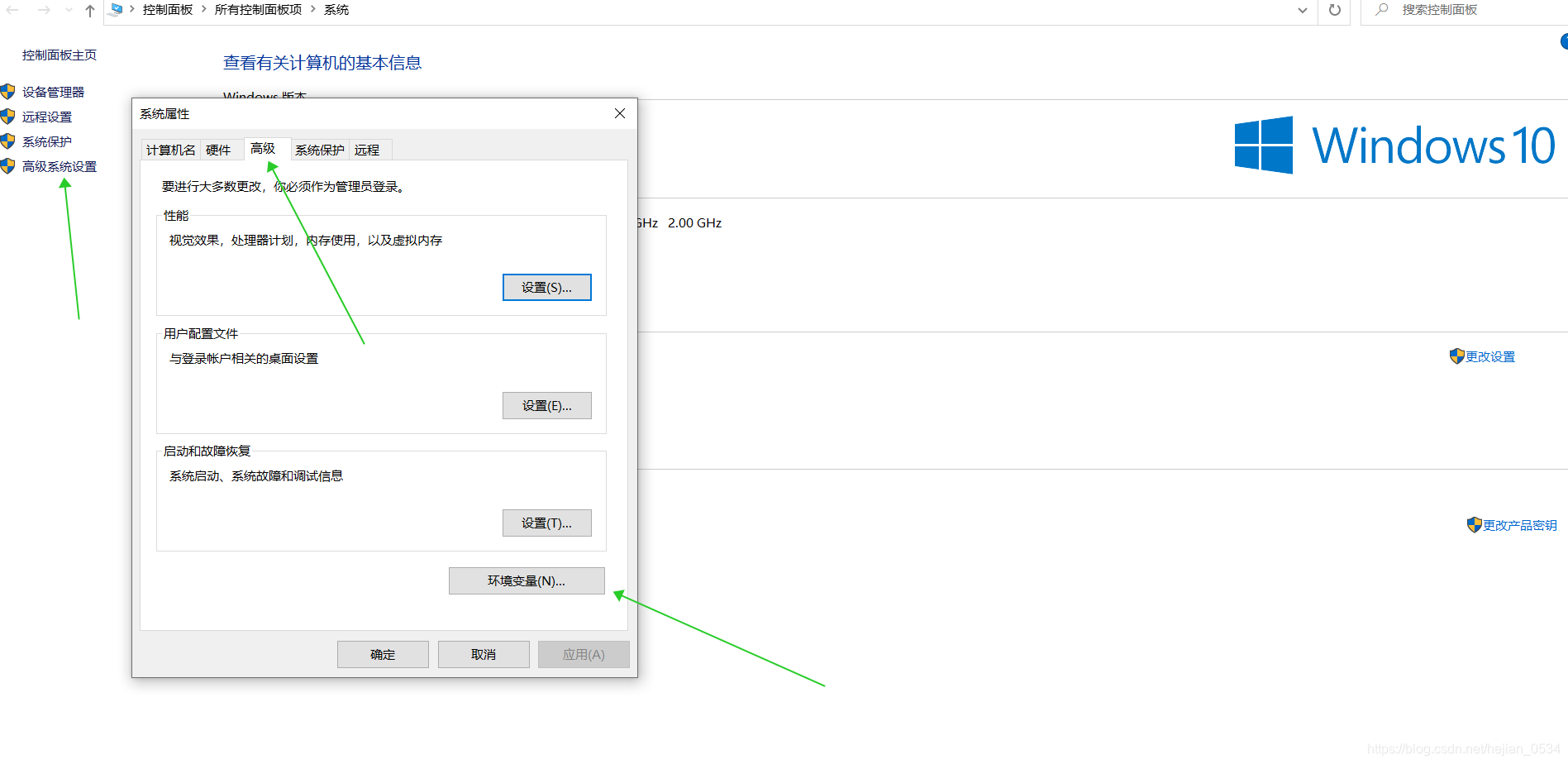Switch to 计算机名 tab
The width and height of the screenshot is (1568, 764).
171,150
